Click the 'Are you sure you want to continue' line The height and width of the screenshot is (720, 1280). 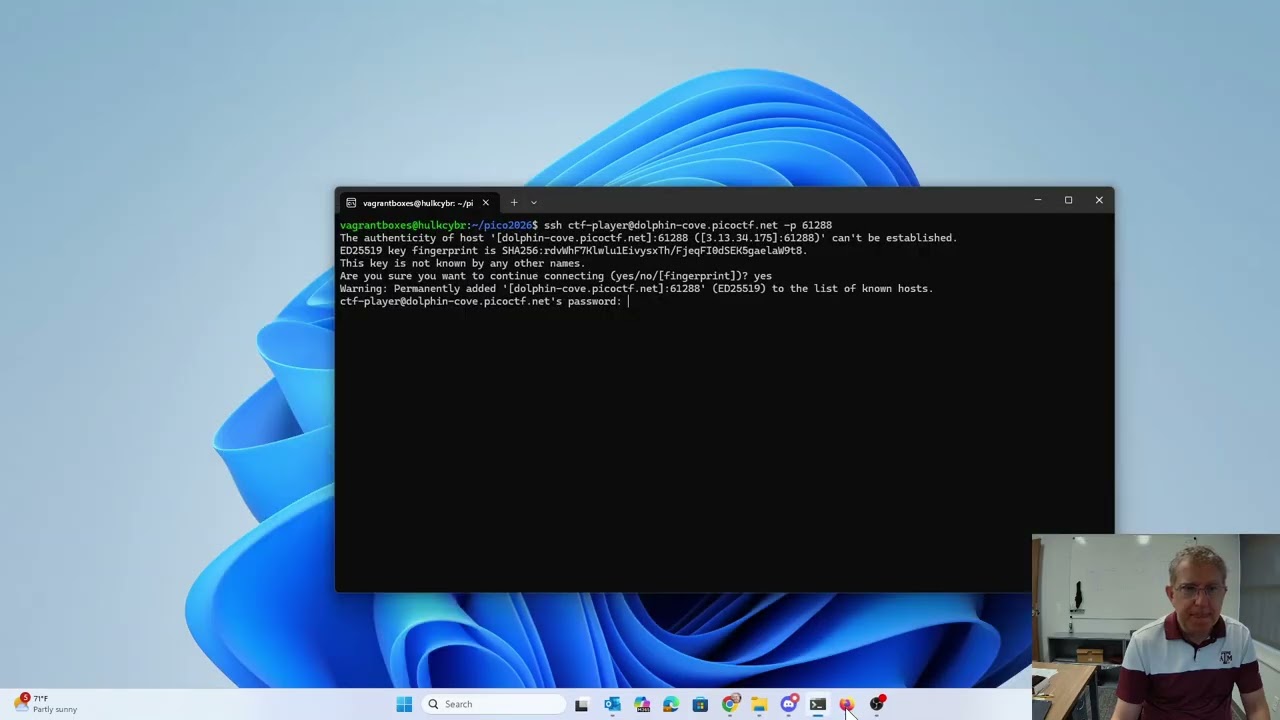pyautogui.click(x=556, y=276)
